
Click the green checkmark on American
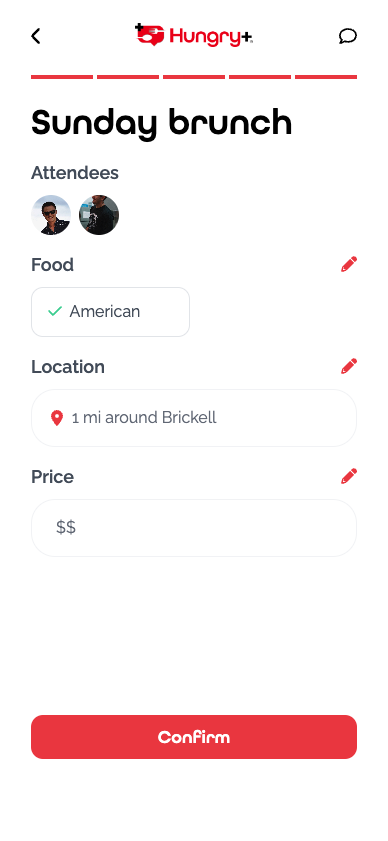click(55, 311)
